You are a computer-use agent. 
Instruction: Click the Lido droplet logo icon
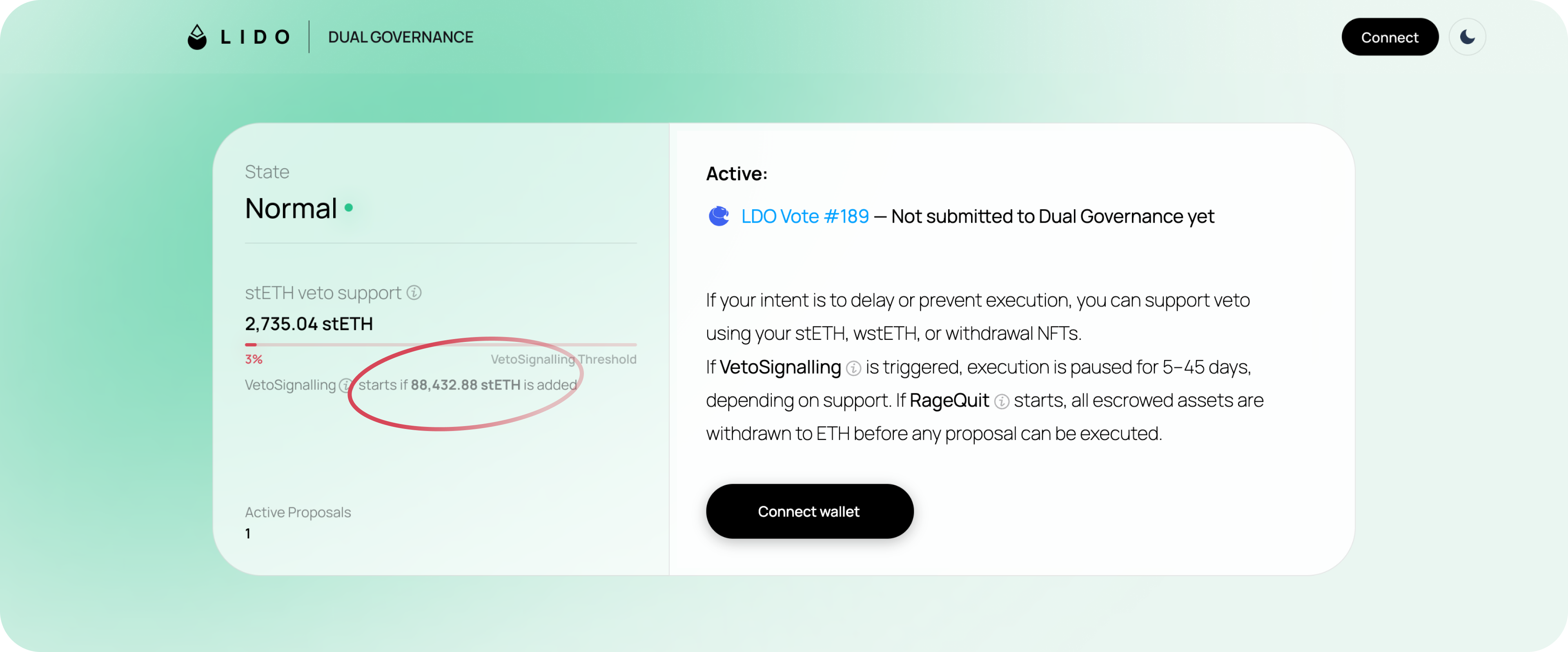point(196,37)
